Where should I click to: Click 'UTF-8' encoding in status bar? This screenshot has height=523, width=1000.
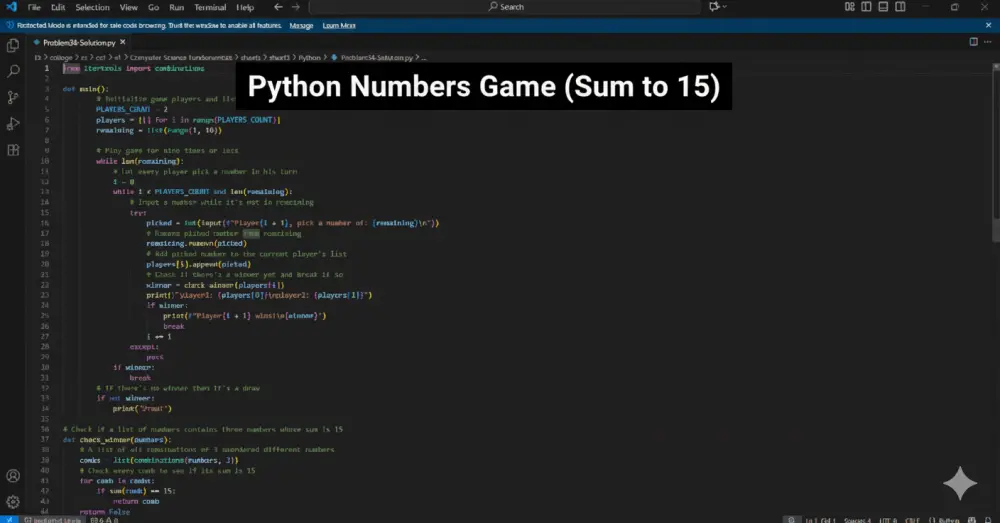pyautogui.click(x=888, y=520)
